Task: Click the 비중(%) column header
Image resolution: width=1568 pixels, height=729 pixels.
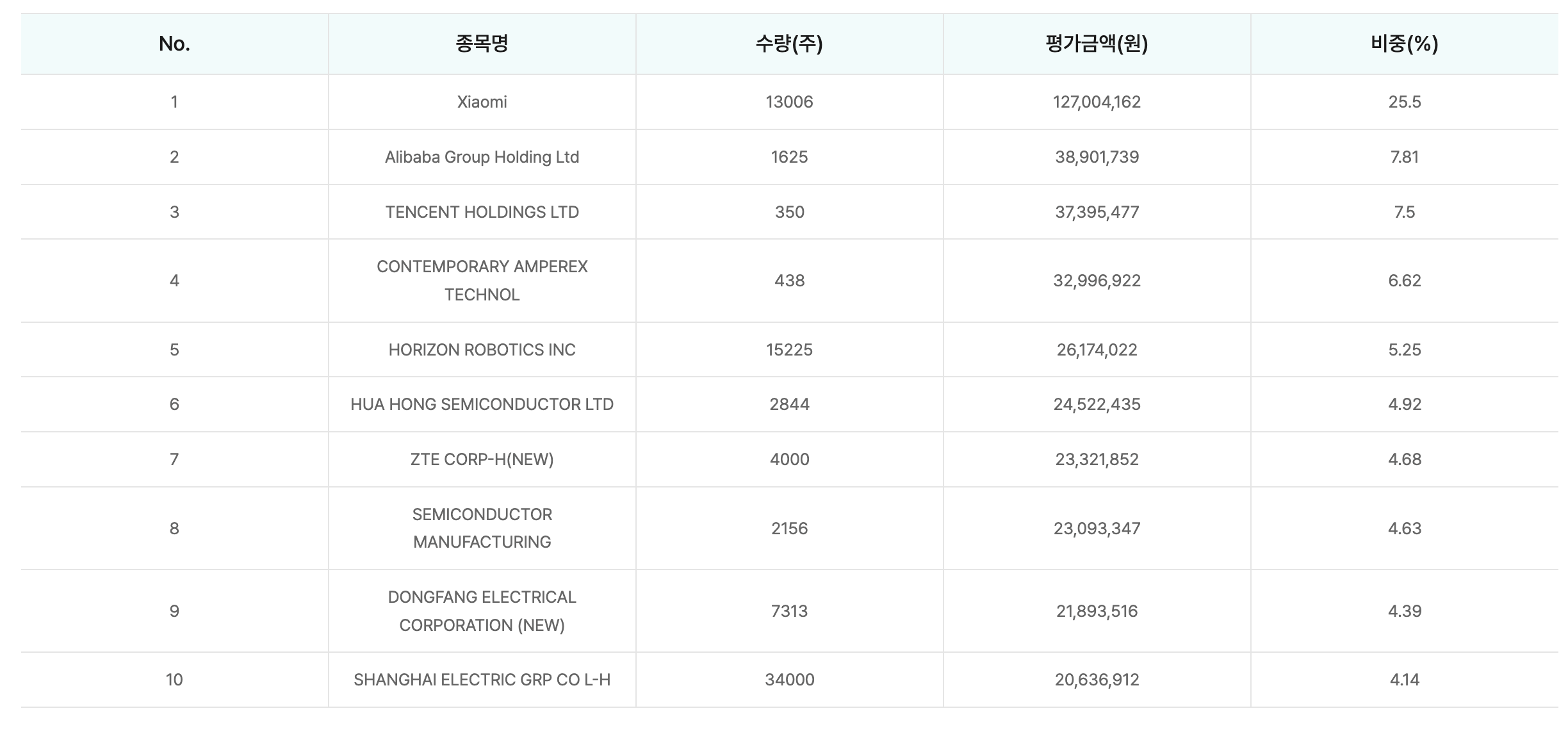Action: [1404, 44]
